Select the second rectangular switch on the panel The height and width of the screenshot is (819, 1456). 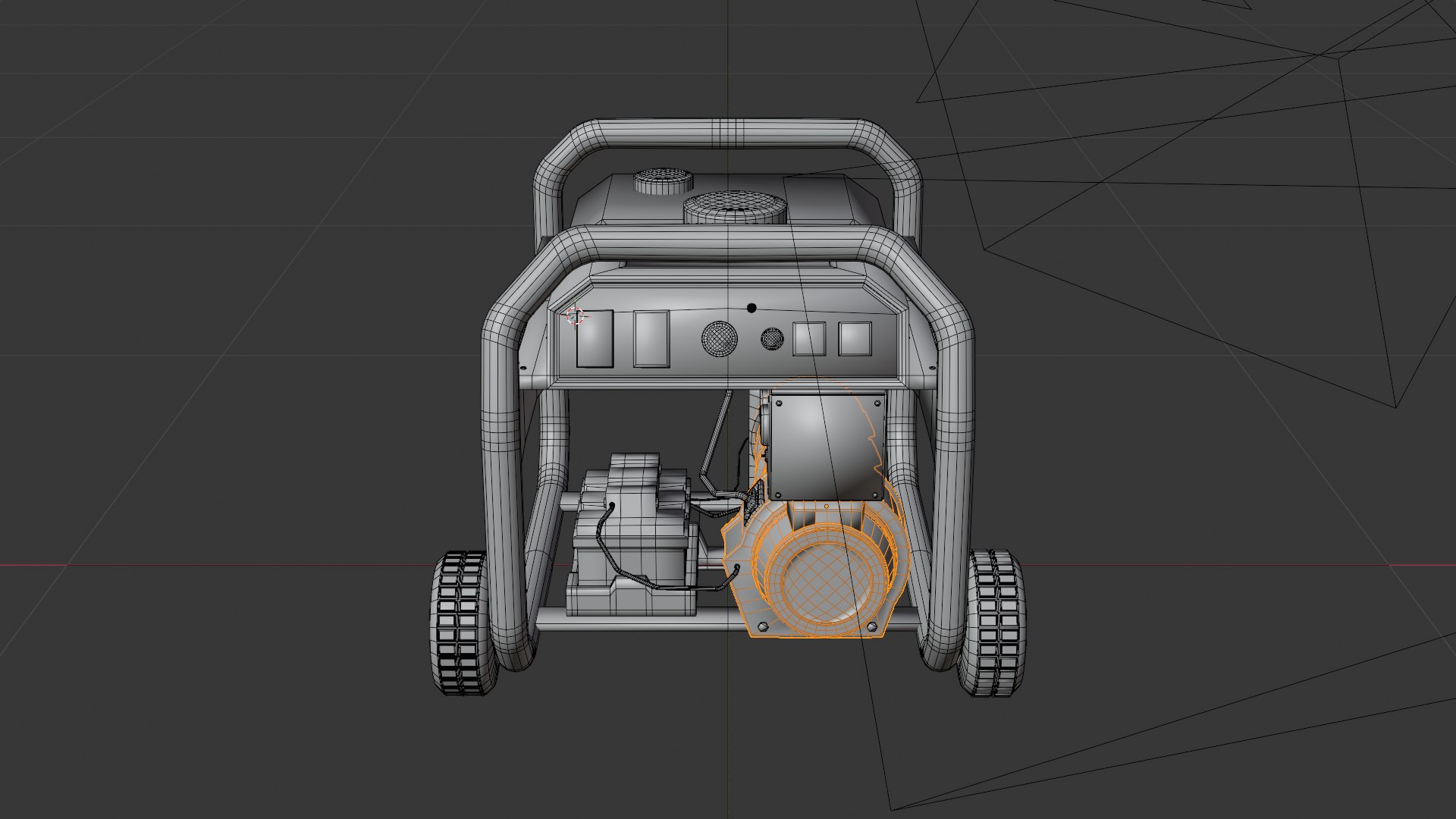651,338
